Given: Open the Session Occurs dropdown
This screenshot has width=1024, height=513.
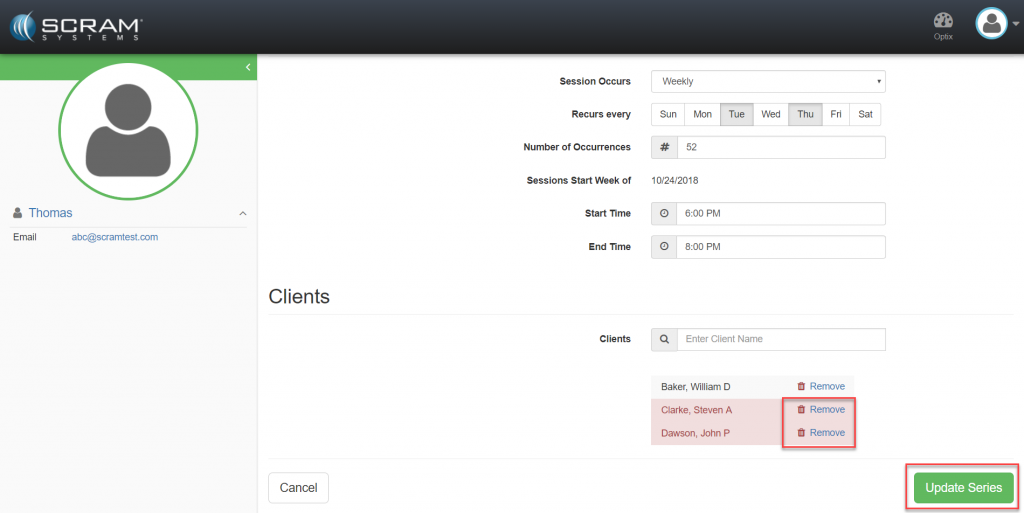Looking at the screenshot, I should [x=767, y=81].
